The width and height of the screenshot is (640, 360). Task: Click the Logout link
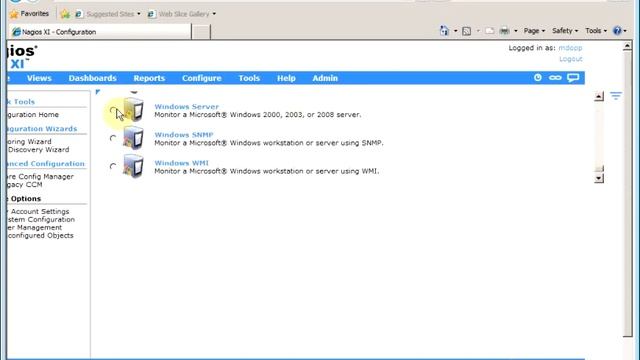tap(571, 59)
